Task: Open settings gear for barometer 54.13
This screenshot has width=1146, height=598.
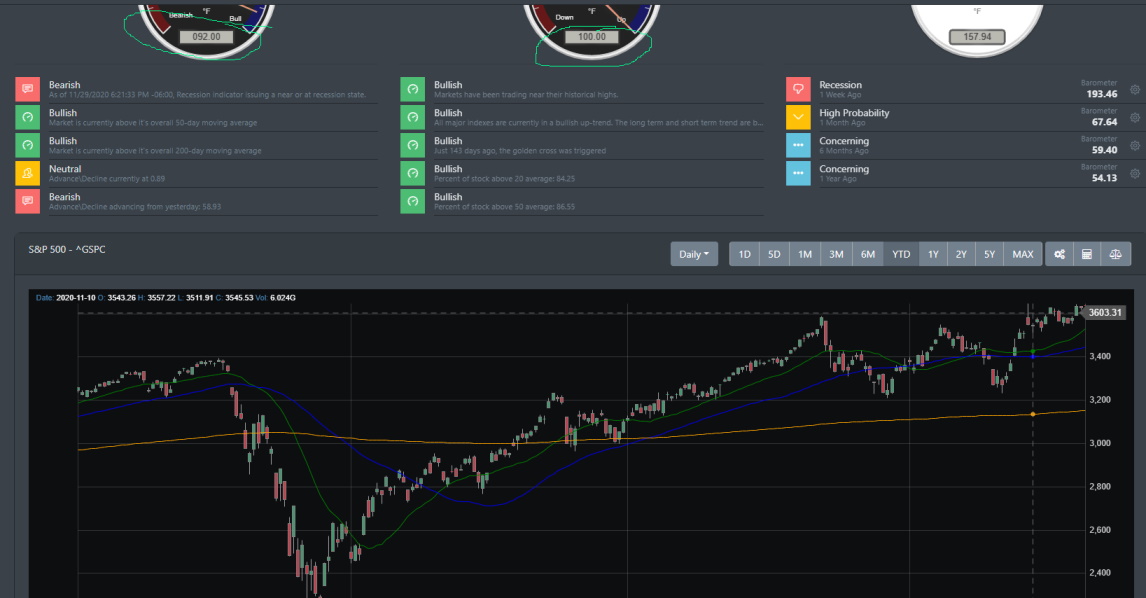Action: [x=1134, y=173]
